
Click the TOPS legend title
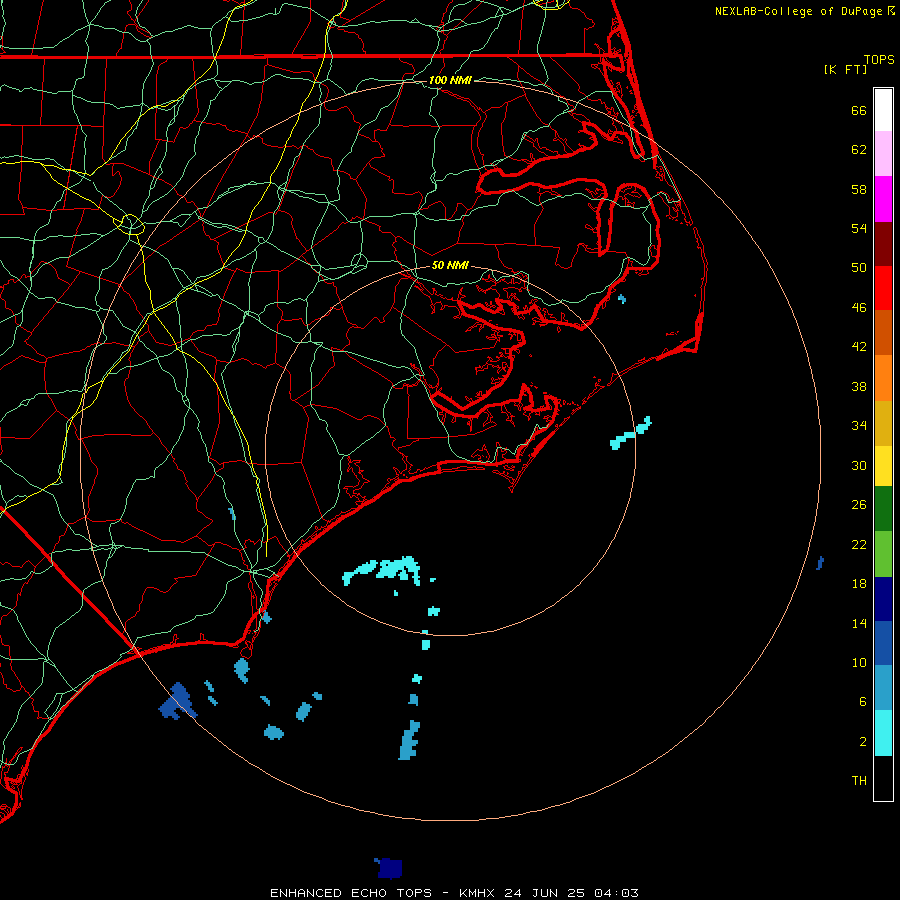(879, 59)
